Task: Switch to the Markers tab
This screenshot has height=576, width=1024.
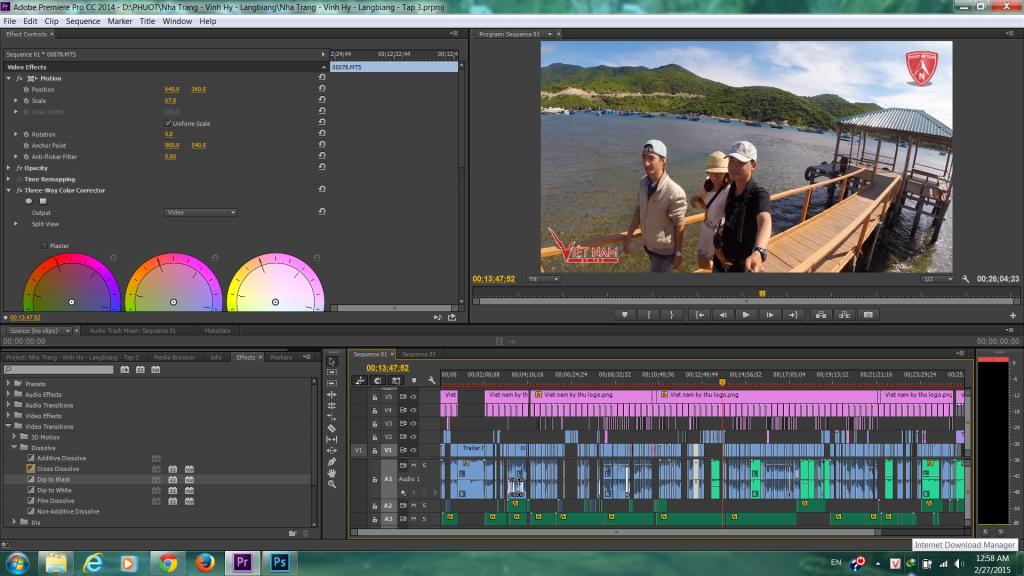Action: [281, 357]
